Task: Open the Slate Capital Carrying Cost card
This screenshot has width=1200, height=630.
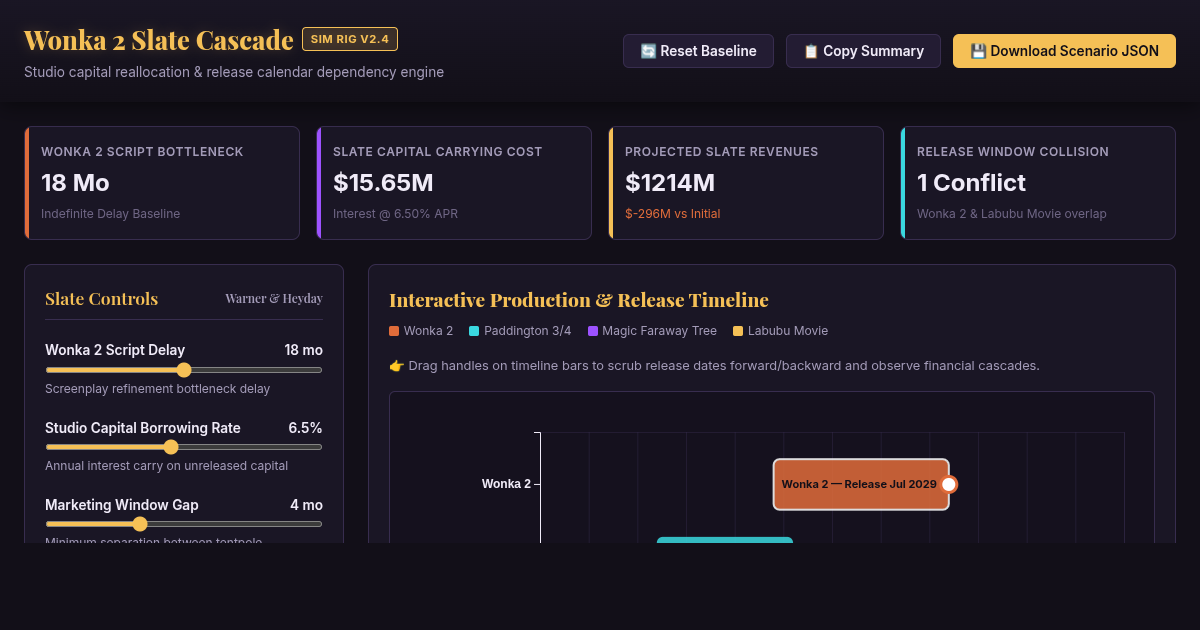Action: (x=454, y=183)
